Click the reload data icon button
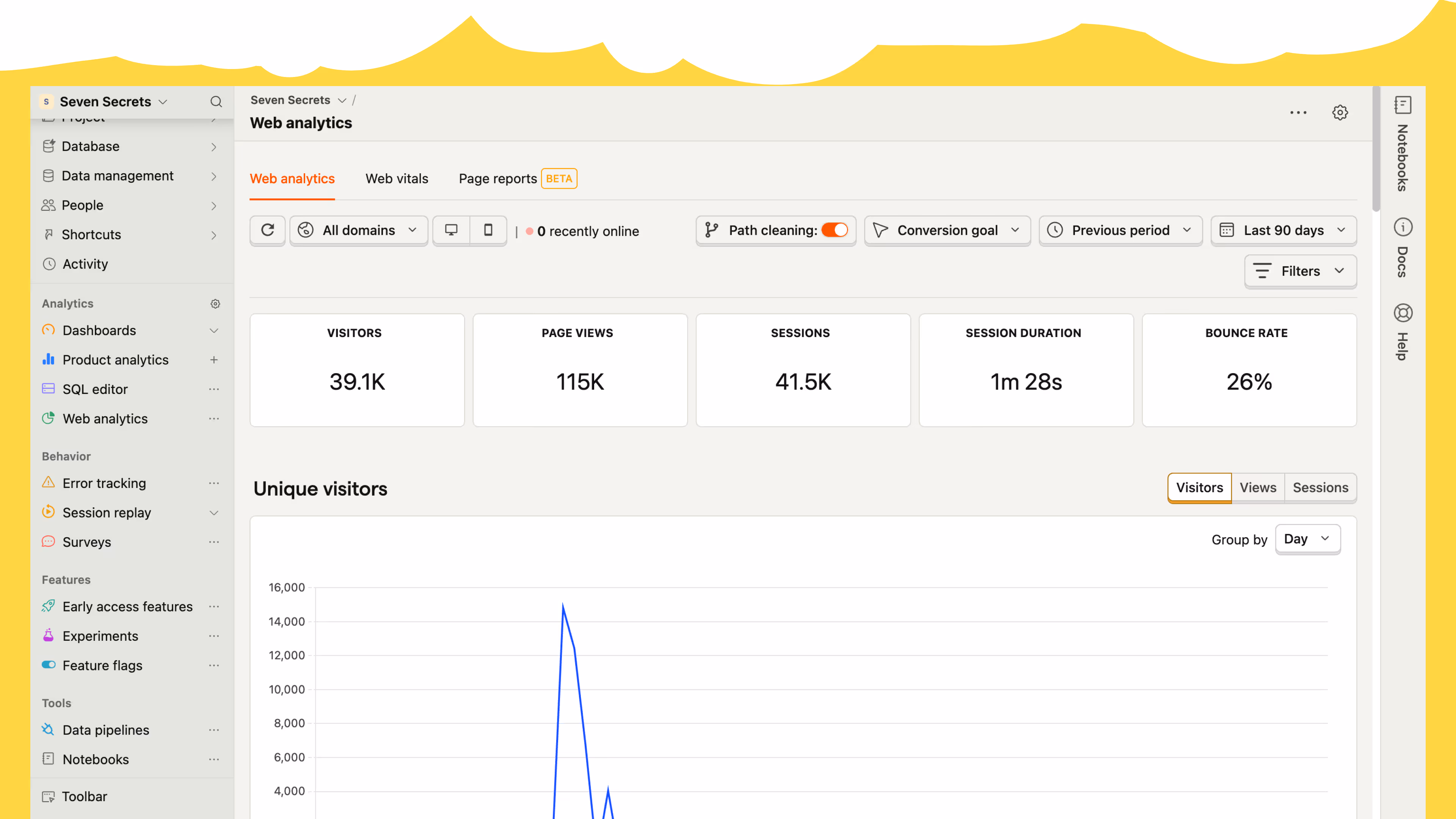 coord(267,230)
